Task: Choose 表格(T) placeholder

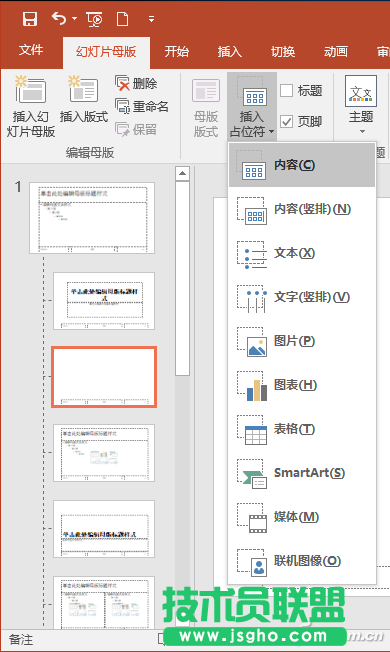Action: [302, 429]
